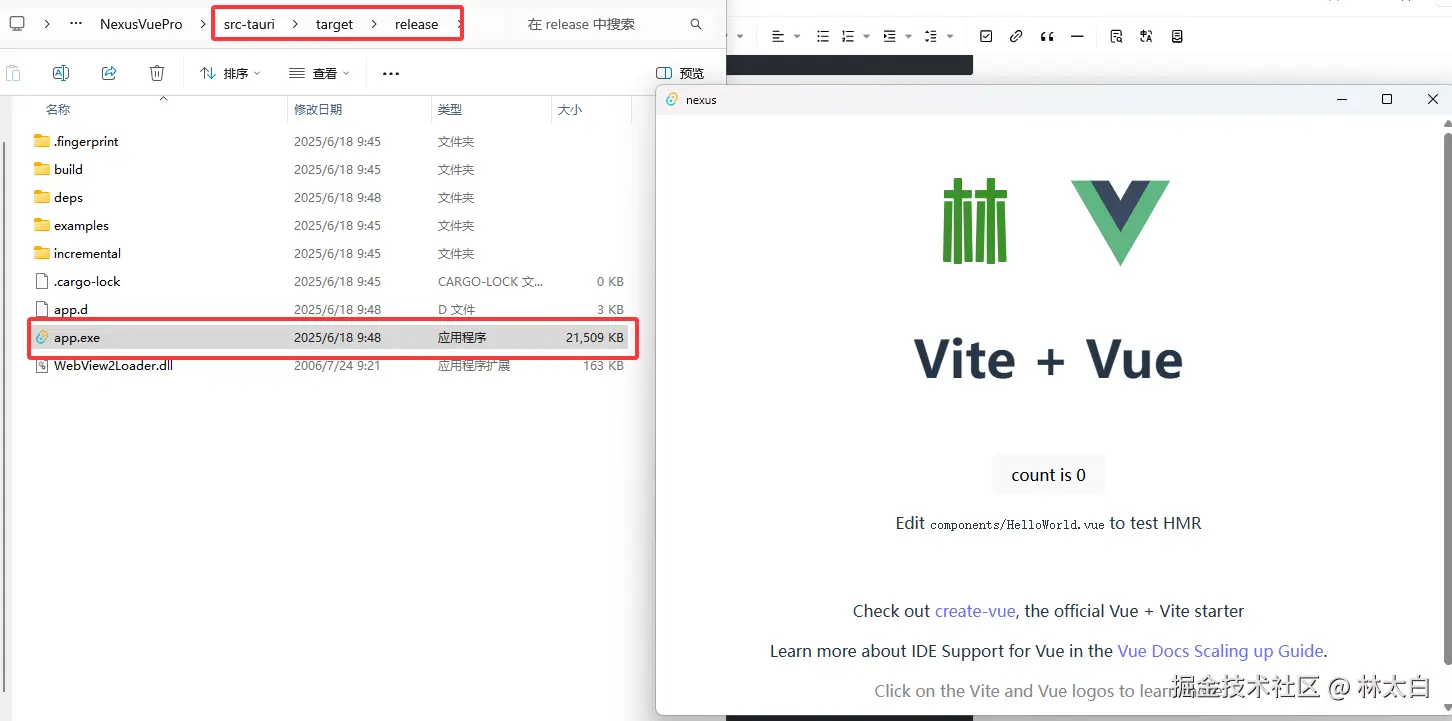
Task: Toggle the to-do checkbox icon in editor toolbar
Action: click(x=986, y=36)
